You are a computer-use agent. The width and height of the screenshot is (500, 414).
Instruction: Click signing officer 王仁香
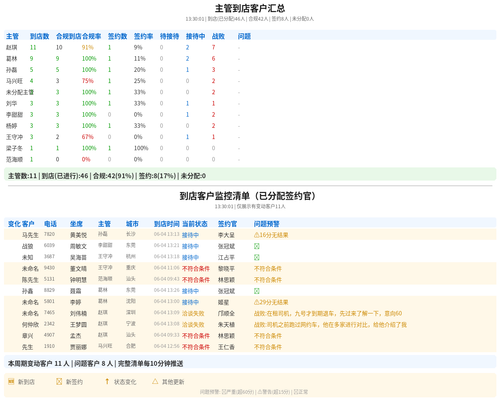[226, 347]
